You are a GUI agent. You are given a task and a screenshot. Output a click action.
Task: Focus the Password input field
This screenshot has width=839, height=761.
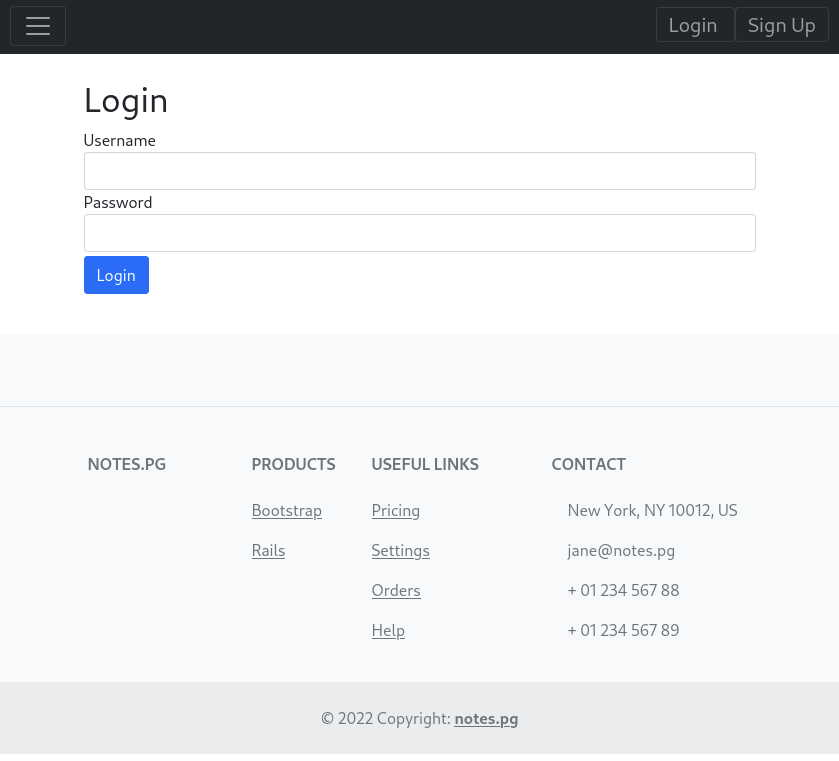(419, 233)
